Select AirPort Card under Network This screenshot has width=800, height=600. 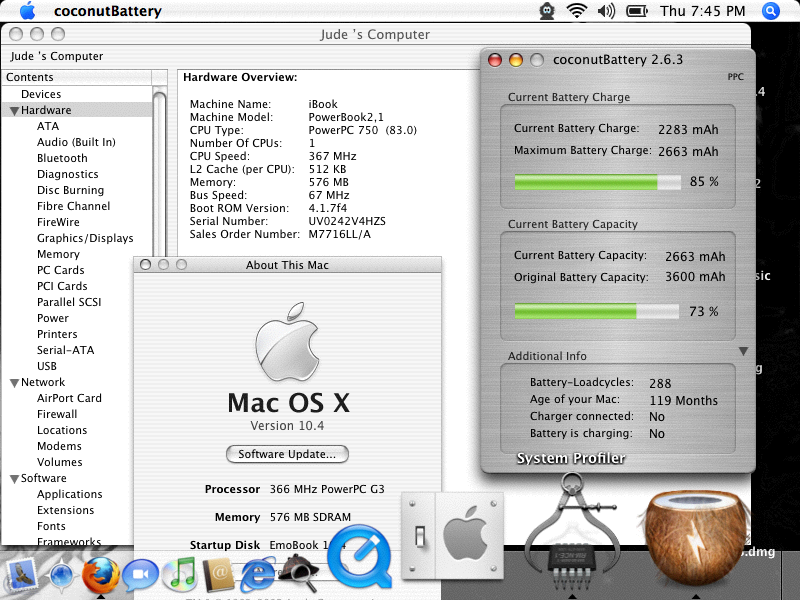69,398
